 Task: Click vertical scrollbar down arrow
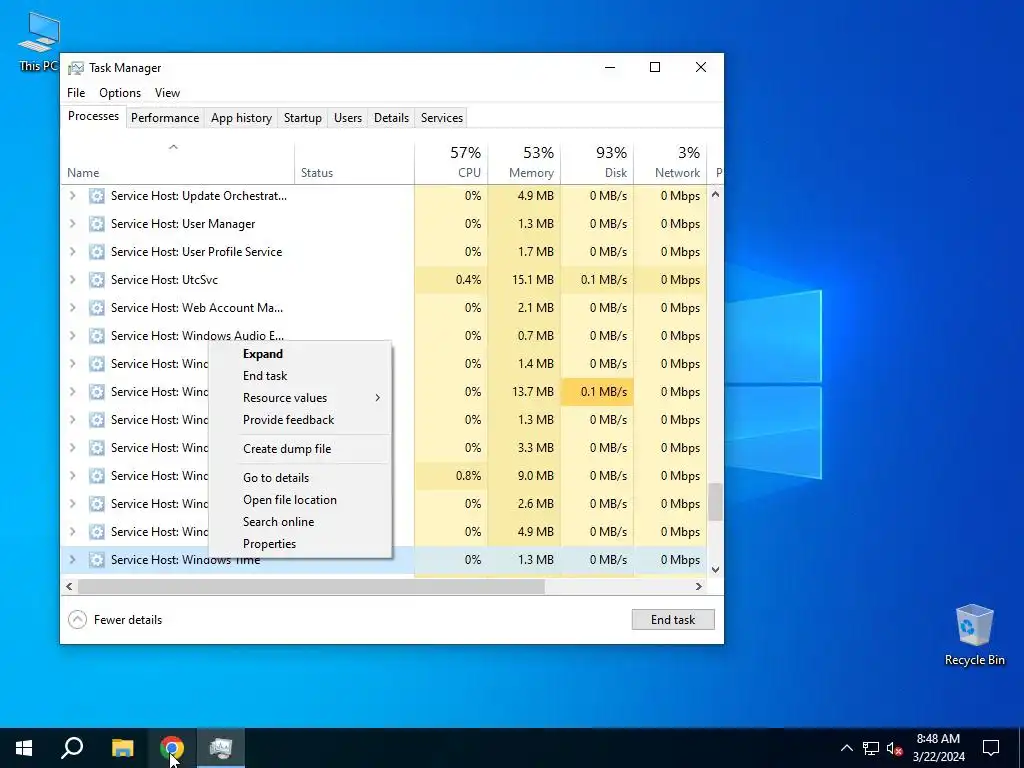pyautogui.click(x=716, y=569)
